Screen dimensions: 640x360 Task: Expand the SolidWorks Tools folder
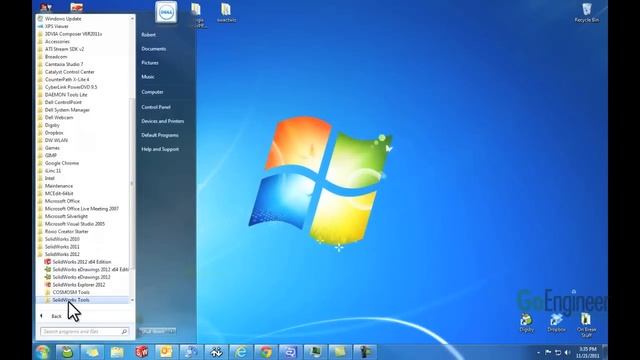tap(71, 300)
